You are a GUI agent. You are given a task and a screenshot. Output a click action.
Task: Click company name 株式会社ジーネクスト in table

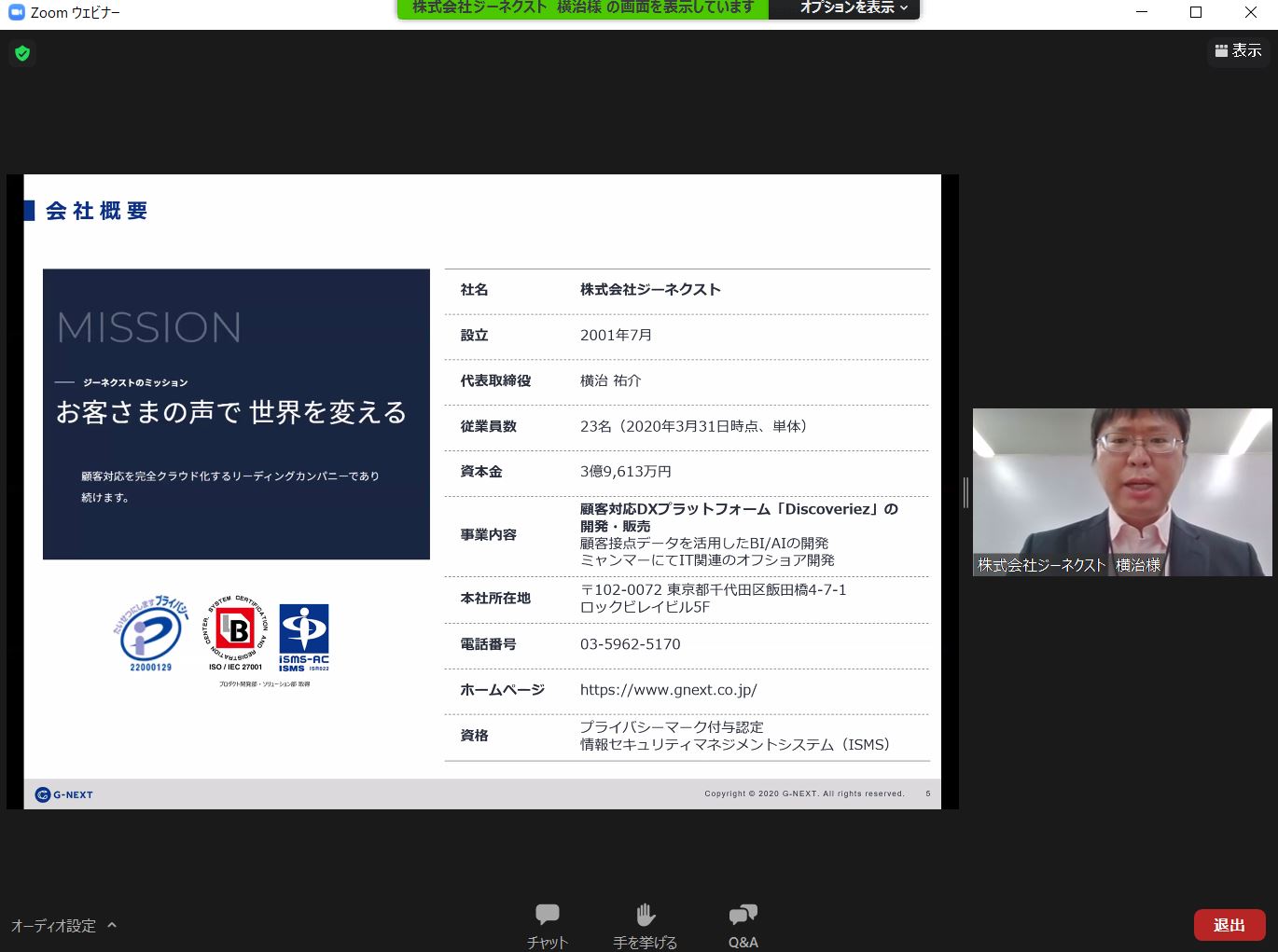(650, 290)
